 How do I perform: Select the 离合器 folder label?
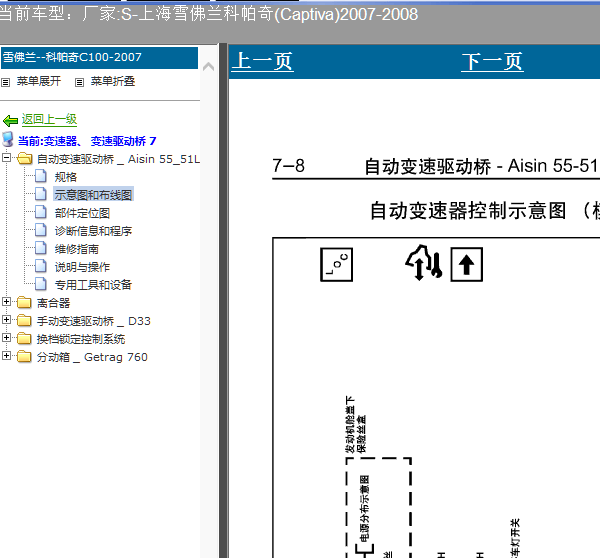coord(53,303)
